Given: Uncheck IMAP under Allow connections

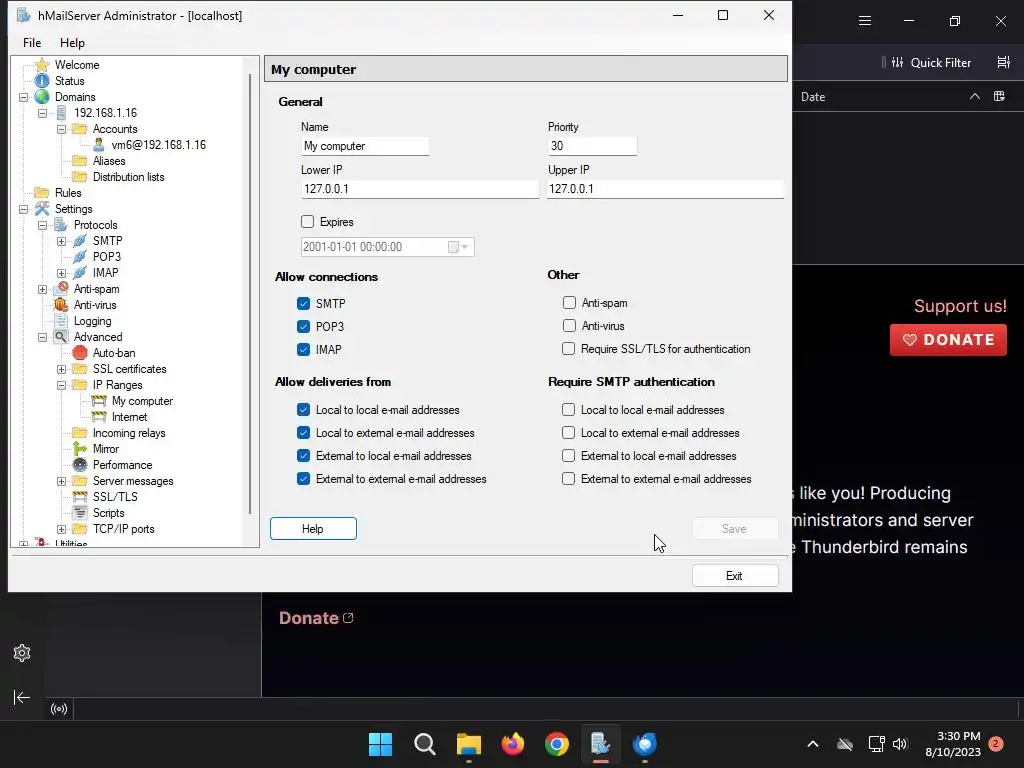Looking at the screenshot, I should tap(304, 349).
